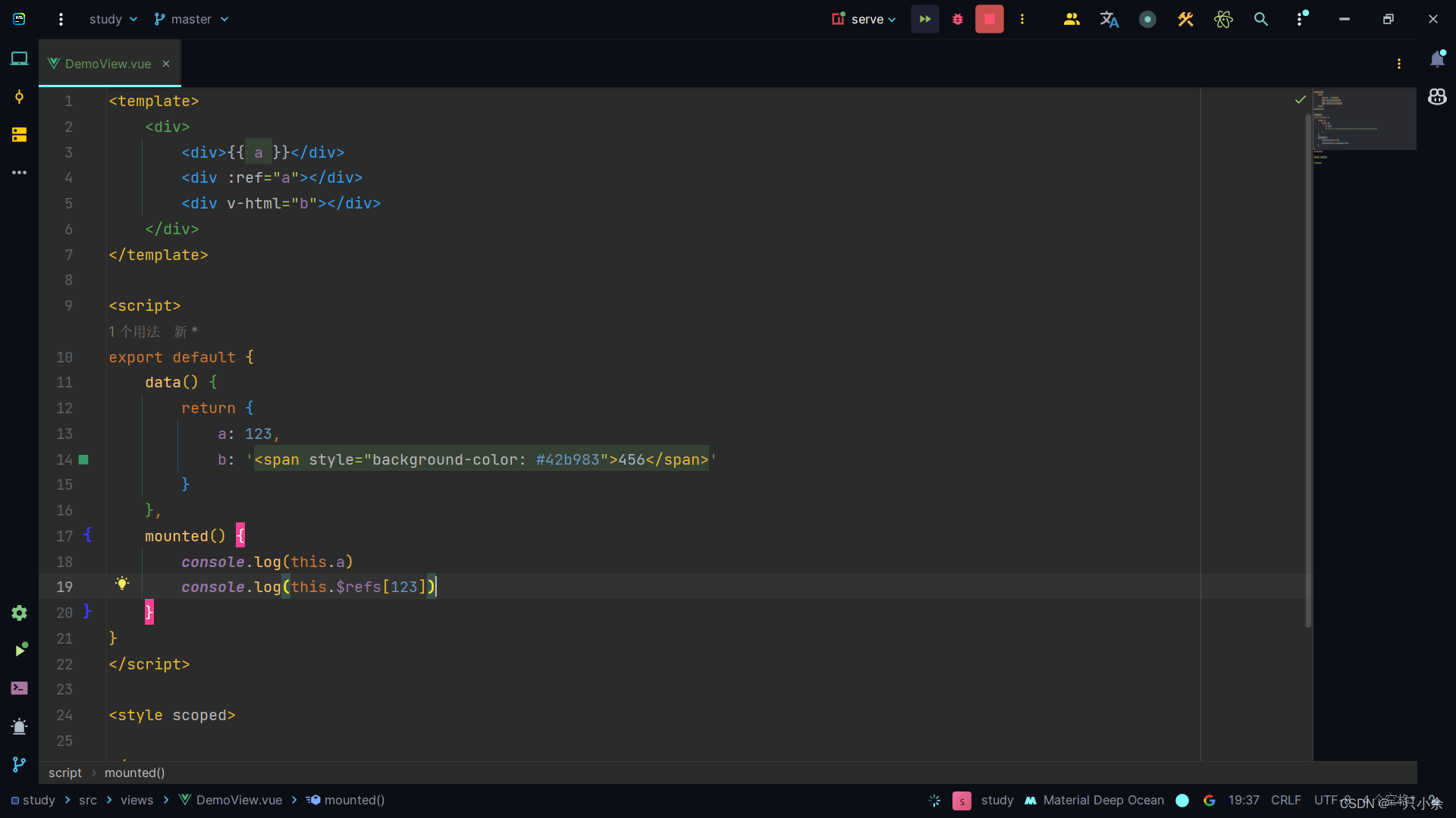Screen dimensions: 1456x818
Task: Show more tool windows ellipsis
Action: (20, 173)
